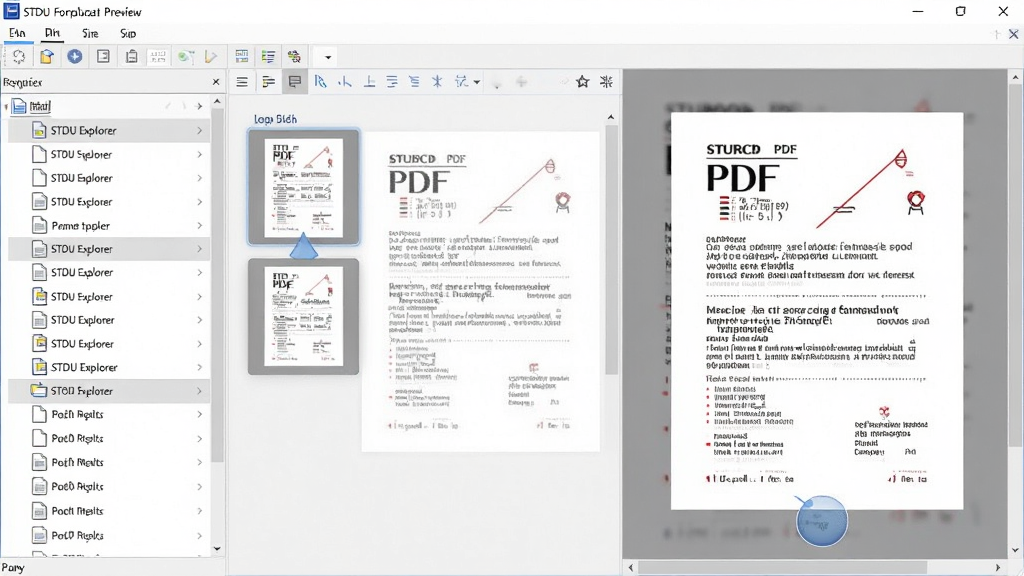Click the three-line hamburger icon

click(242, 82)
